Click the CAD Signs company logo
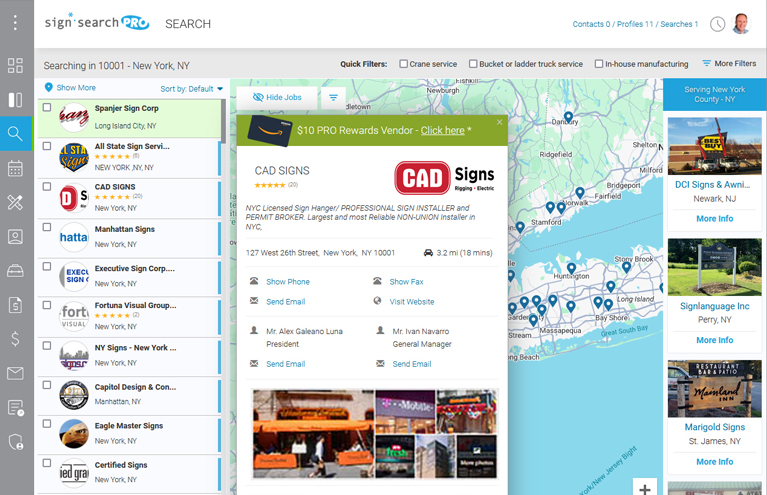This screenshot has height=495, width=767. (x=445, y=178)
